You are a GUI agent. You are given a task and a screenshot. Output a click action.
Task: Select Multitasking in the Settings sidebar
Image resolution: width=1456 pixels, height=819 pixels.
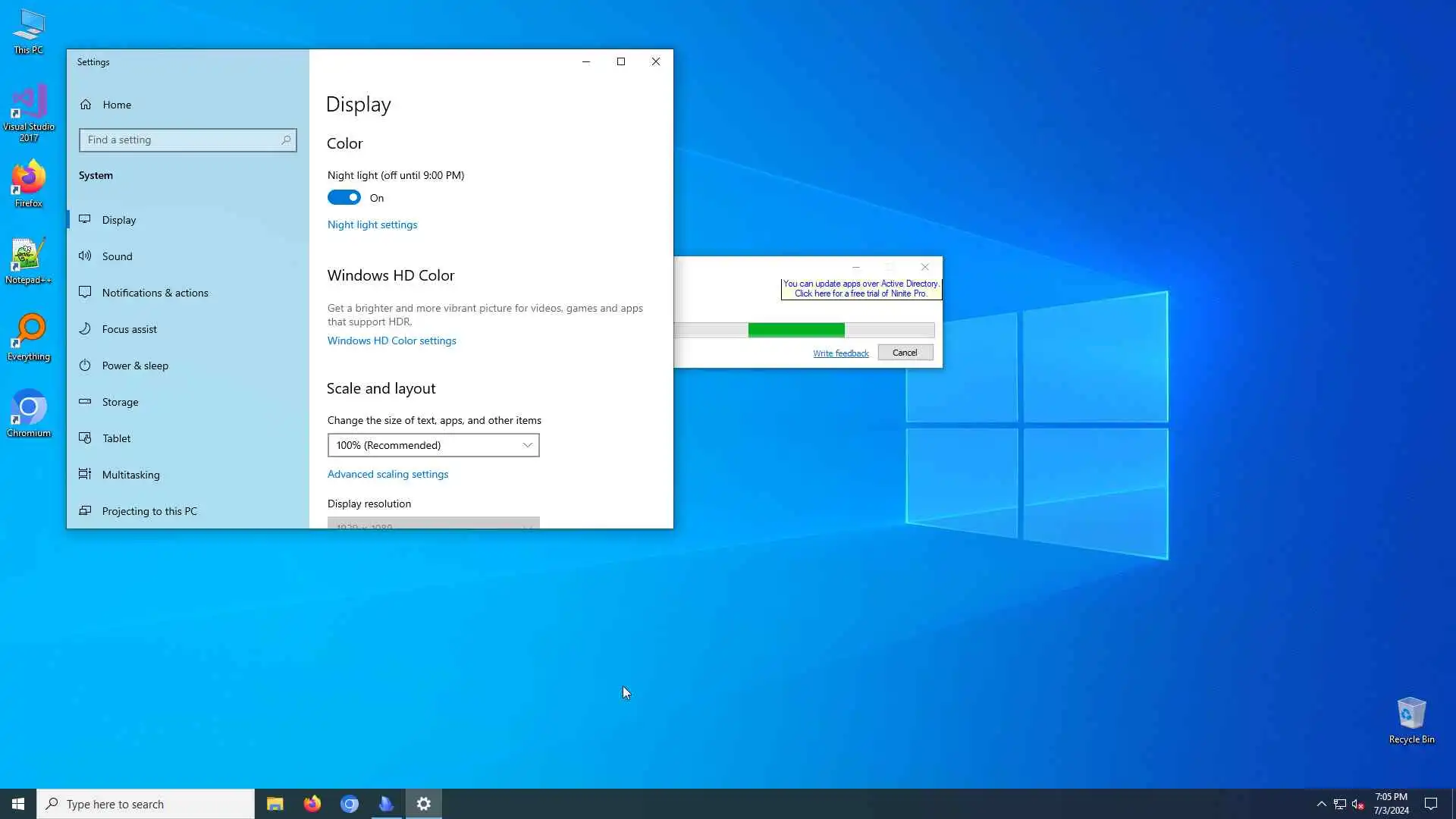click(130, 475)
